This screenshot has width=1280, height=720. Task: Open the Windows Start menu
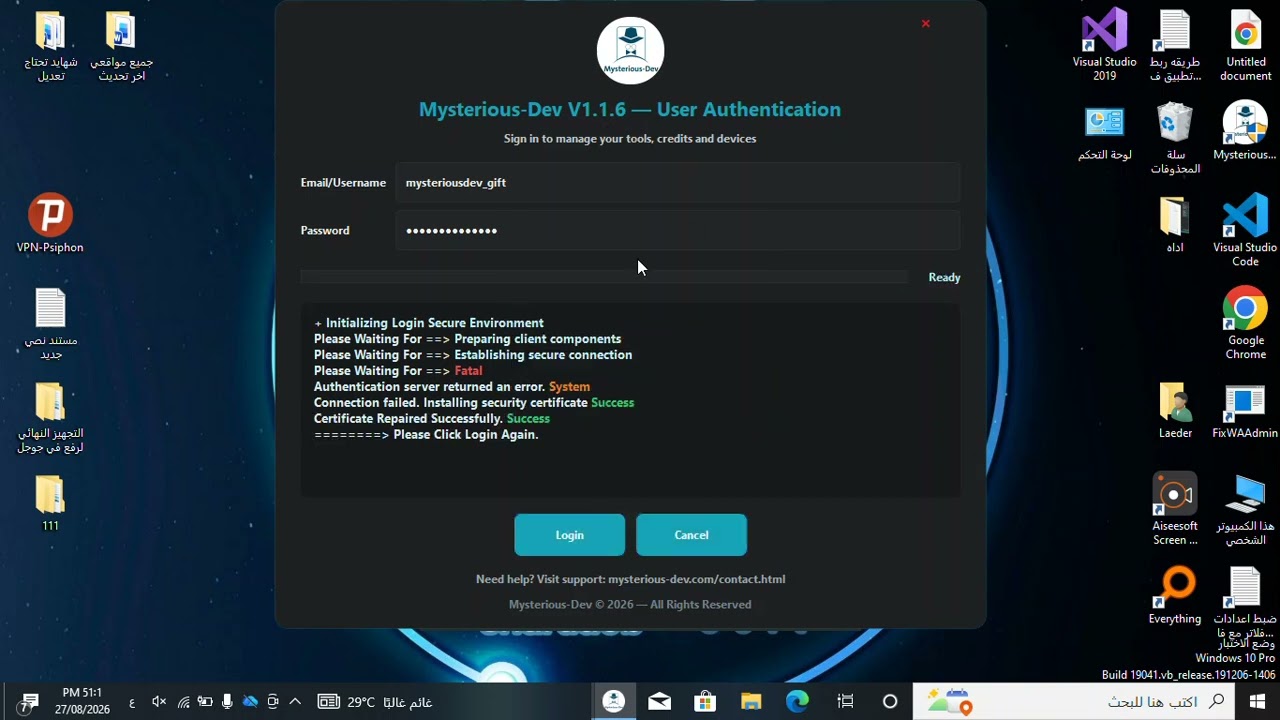(x=1257, y=702)
